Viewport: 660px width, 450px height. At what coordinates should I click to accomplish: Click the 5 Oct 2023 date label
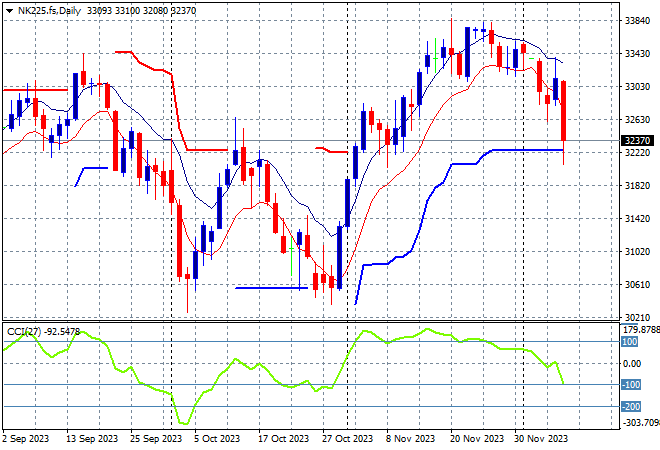tap(216, 439)
